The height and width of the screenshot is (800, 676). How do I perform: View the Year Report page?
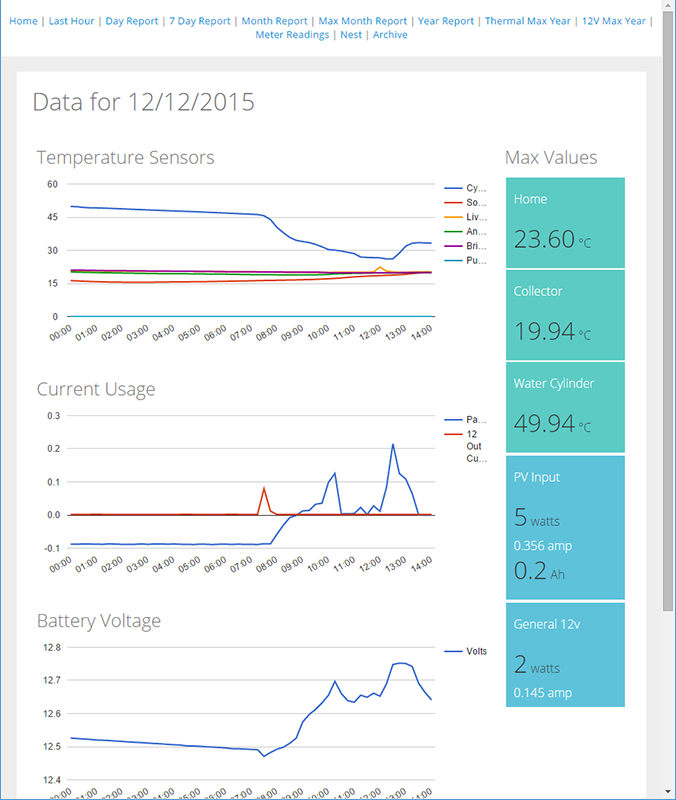tap(446, 21)
